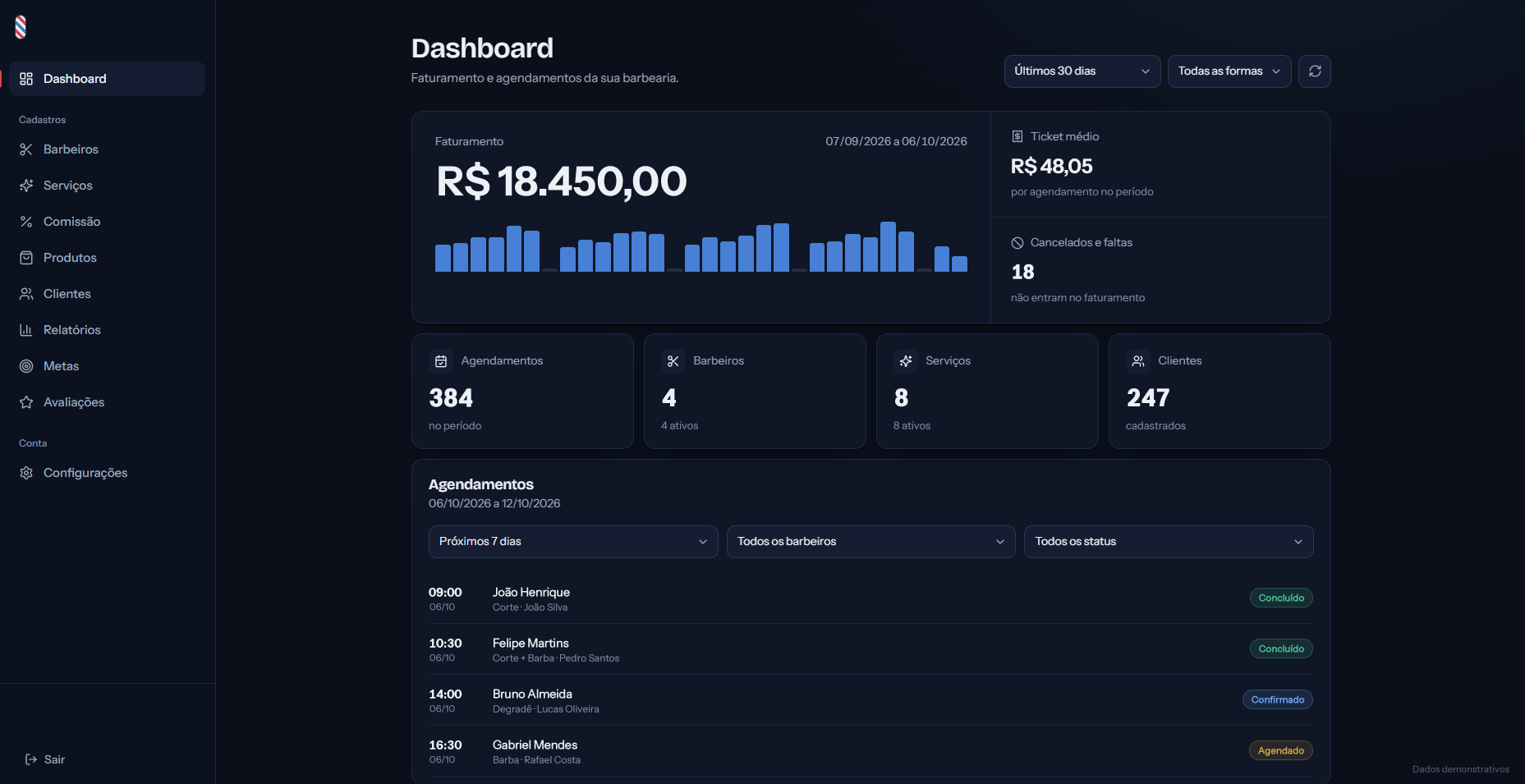Click the Sair logout label
1525x784 pixels.
[x=54, y=759]
